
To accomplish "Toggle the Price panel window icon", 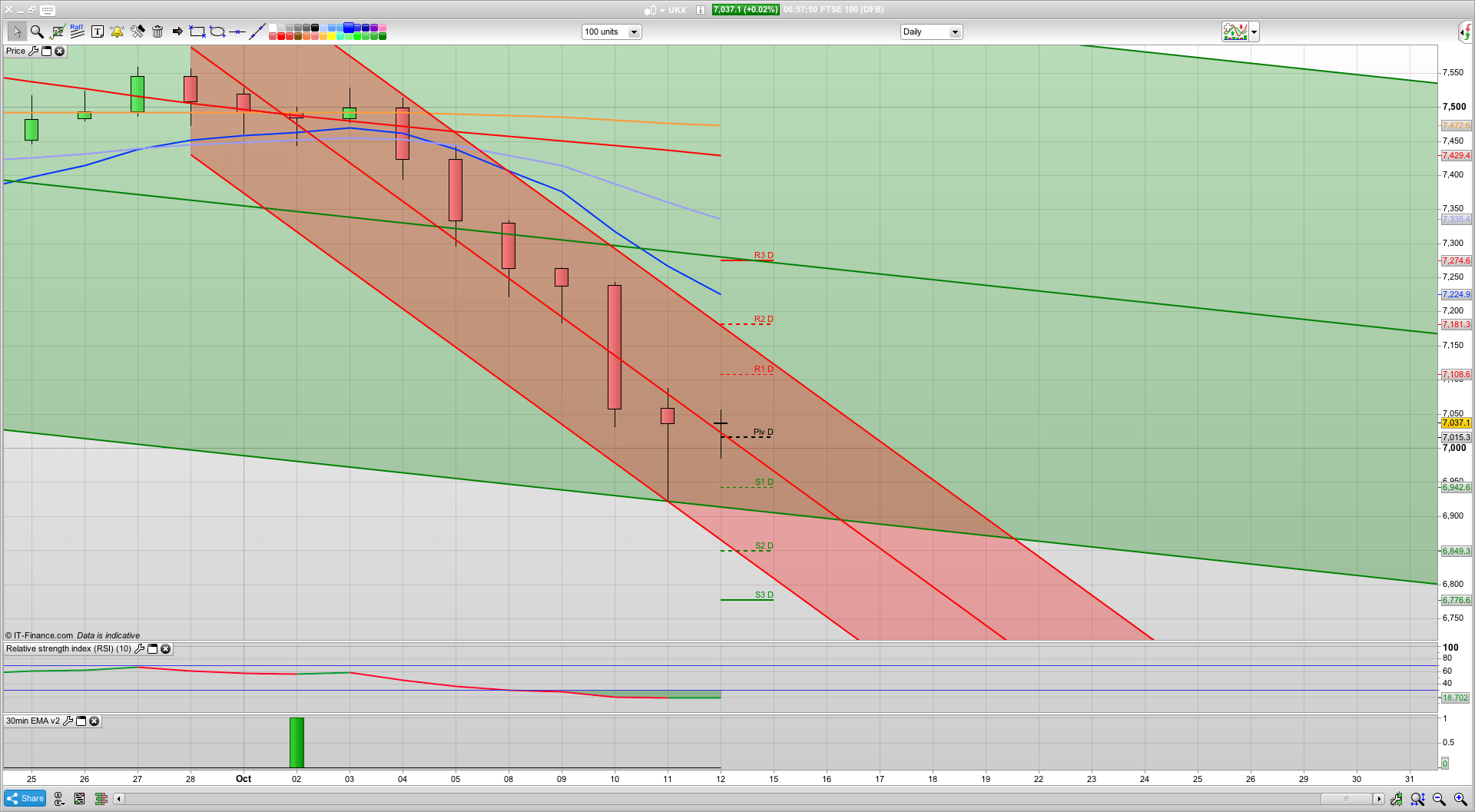I will [46, 51].
